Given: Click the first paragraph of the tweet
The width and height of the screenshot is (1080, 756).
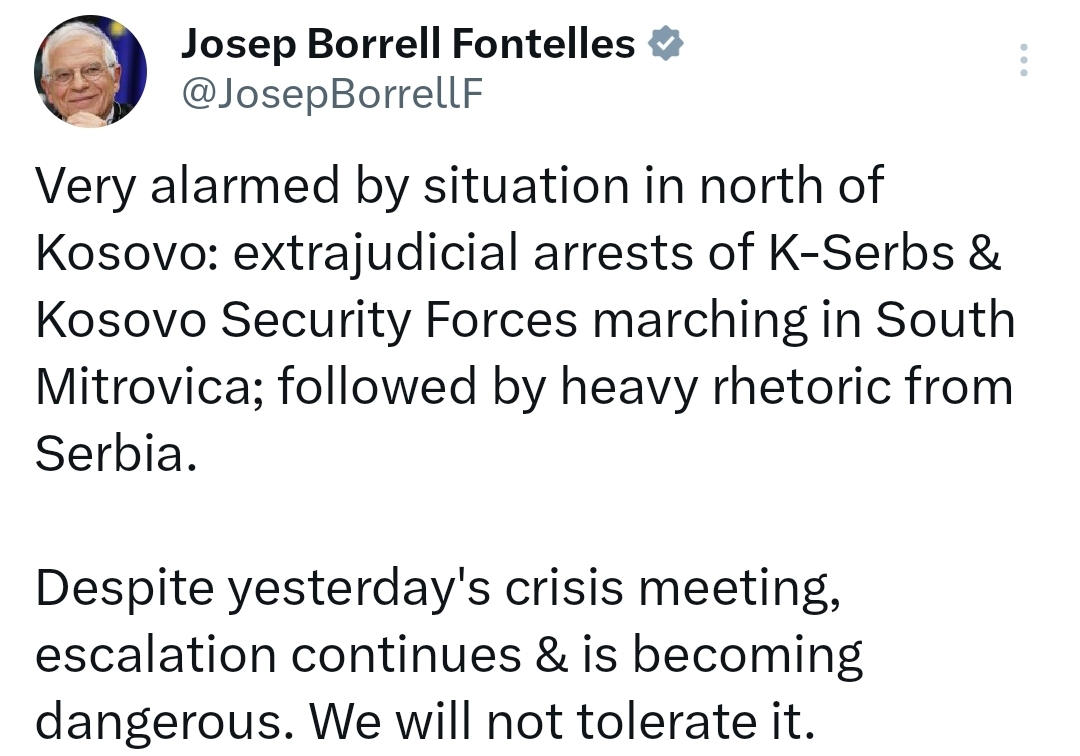Looking at the screenshot, I should click(526, 319).
